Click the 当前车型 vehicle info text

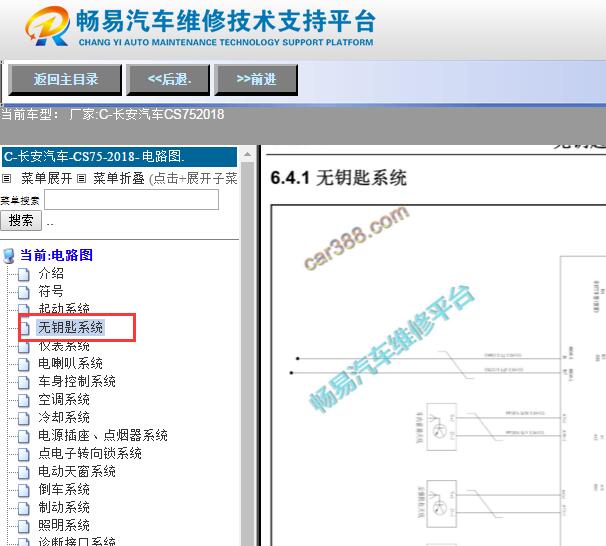click(x=112, y=114)
